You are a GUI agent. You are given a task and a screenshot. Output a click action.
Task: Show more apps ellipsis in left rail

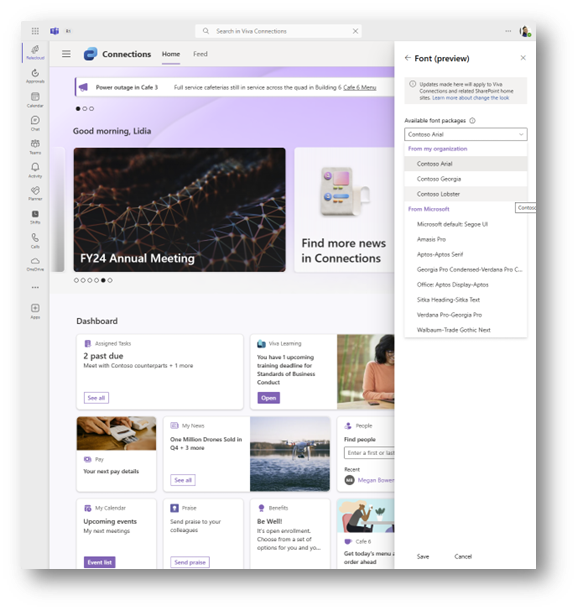coord(35,288)
